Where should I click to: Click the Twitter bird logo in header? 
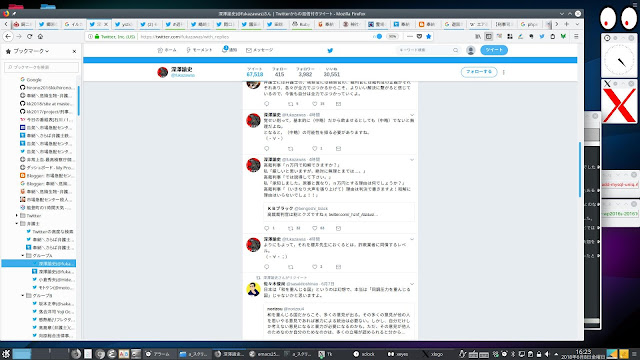point(330,51)
